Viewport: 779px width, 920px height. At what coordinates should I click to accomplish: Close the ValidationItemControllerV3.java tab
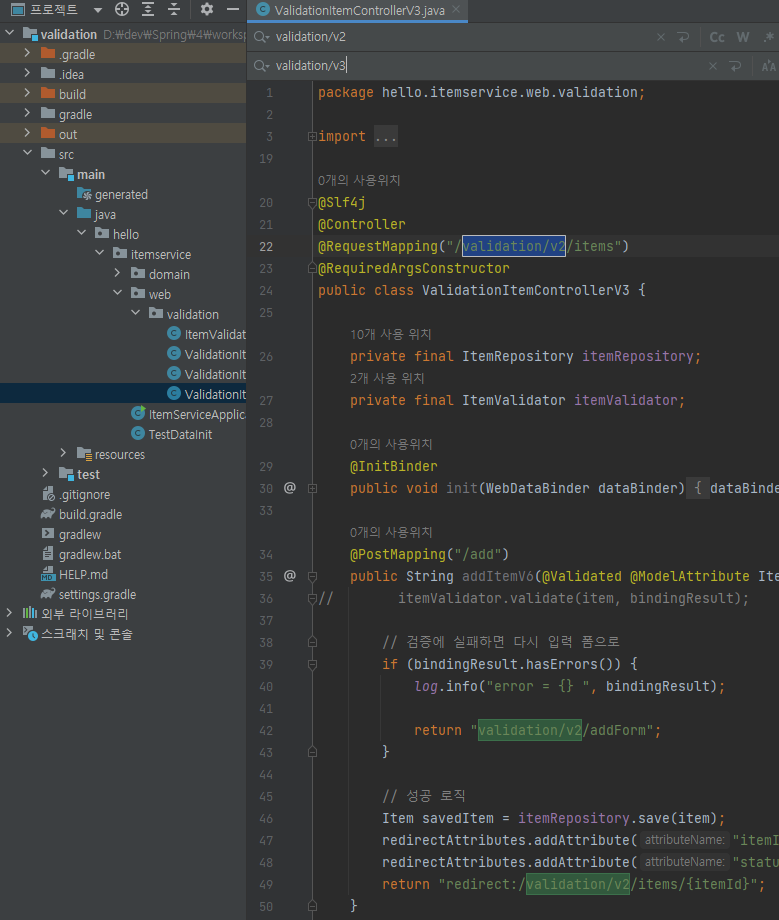pyautogui.click(x=456, y=9)
